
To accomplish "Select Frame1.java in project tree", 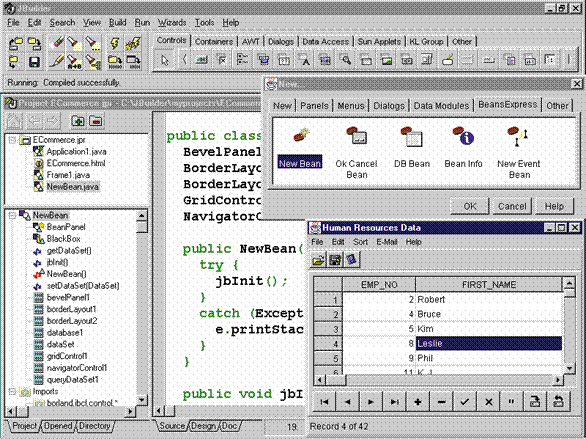I will (x=68, y=175).
